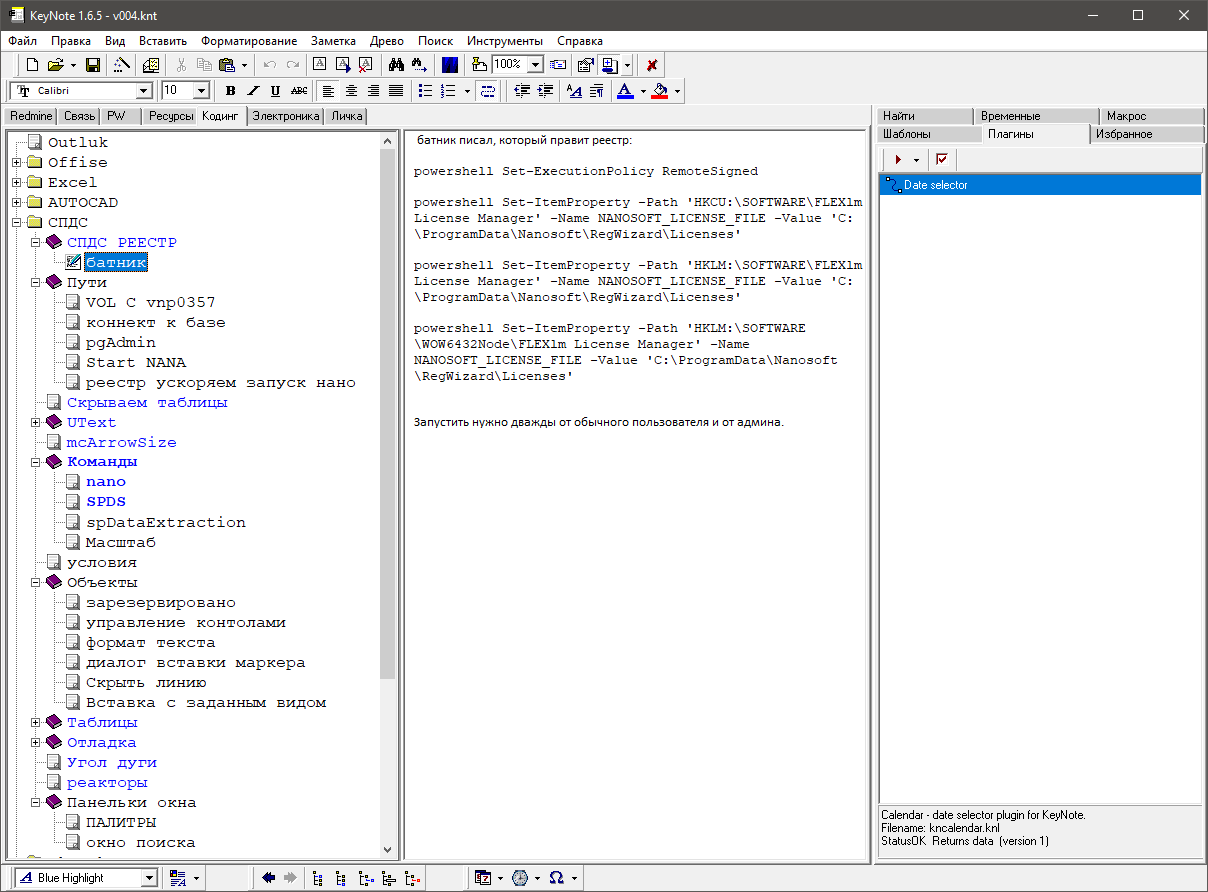Expand the AUTOCAD tree folder
The height and width of the screenshot is (892, 1208).
(16, 202)
